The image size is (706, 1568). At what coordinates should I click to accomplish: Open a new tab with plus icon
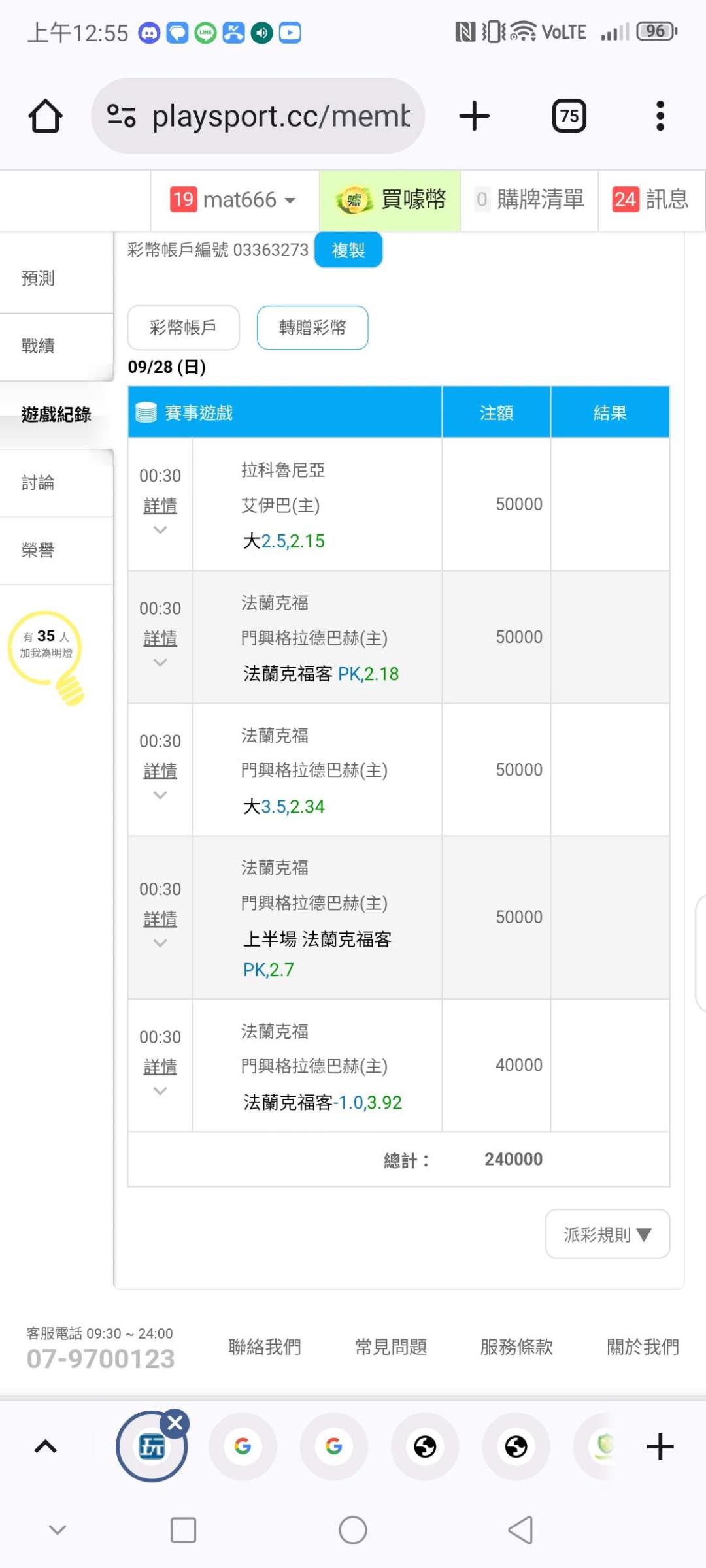click(474, 116)
